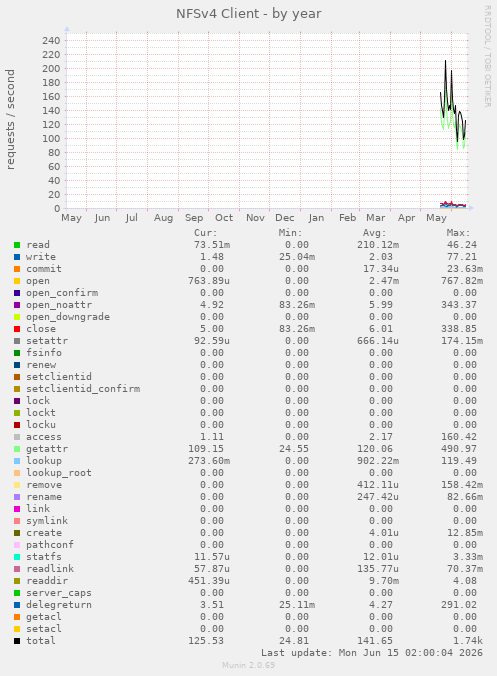Click the server_caps legend label

pyautogui.click(x=59, y=593)
